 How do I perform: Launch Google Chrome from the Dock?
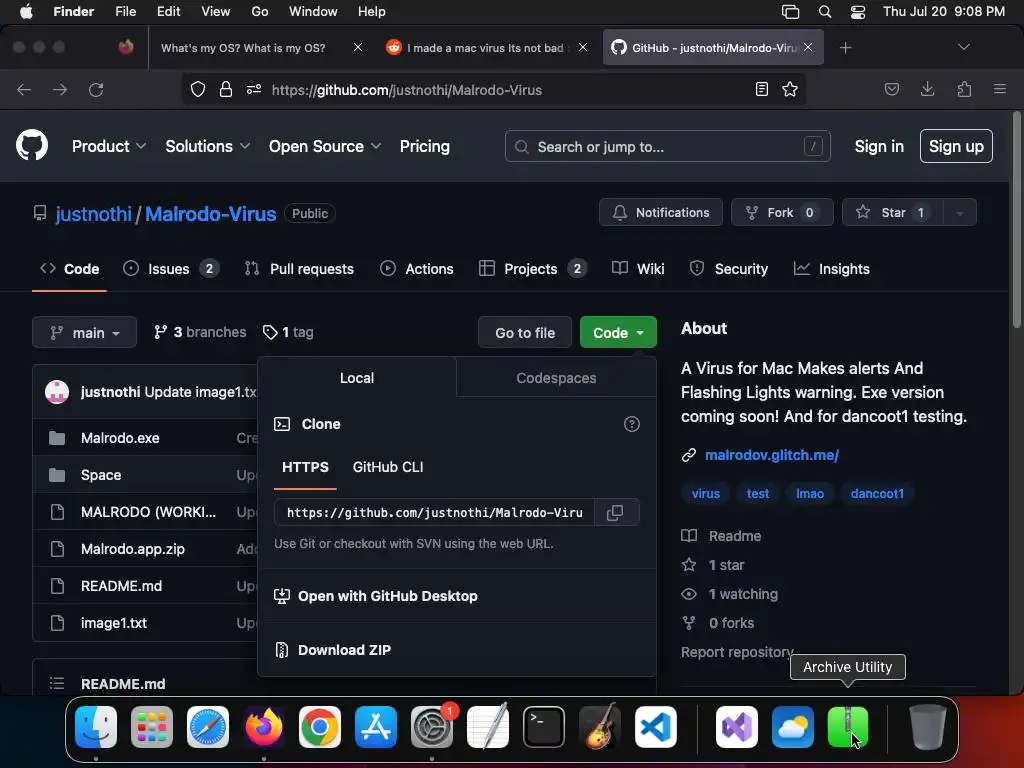[320, 727]
